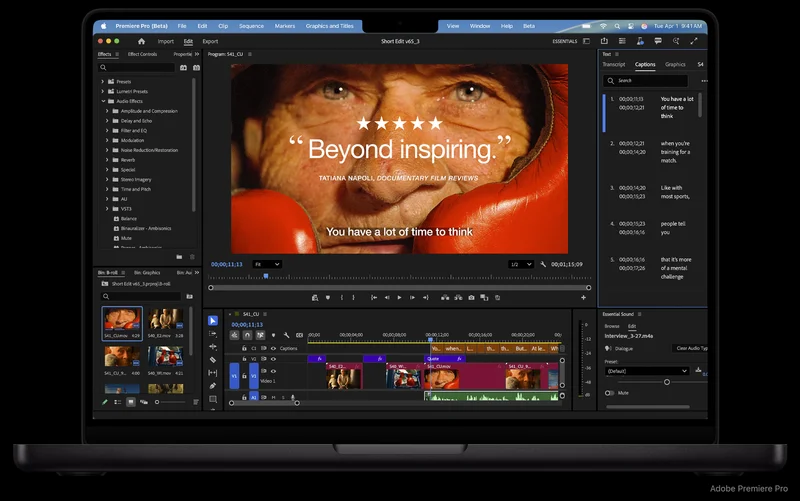Image resolution: width=800 pixels, height=501 pixels.
Task: Toggle visibility eye for Video 1 track
Action: point(273,371)
